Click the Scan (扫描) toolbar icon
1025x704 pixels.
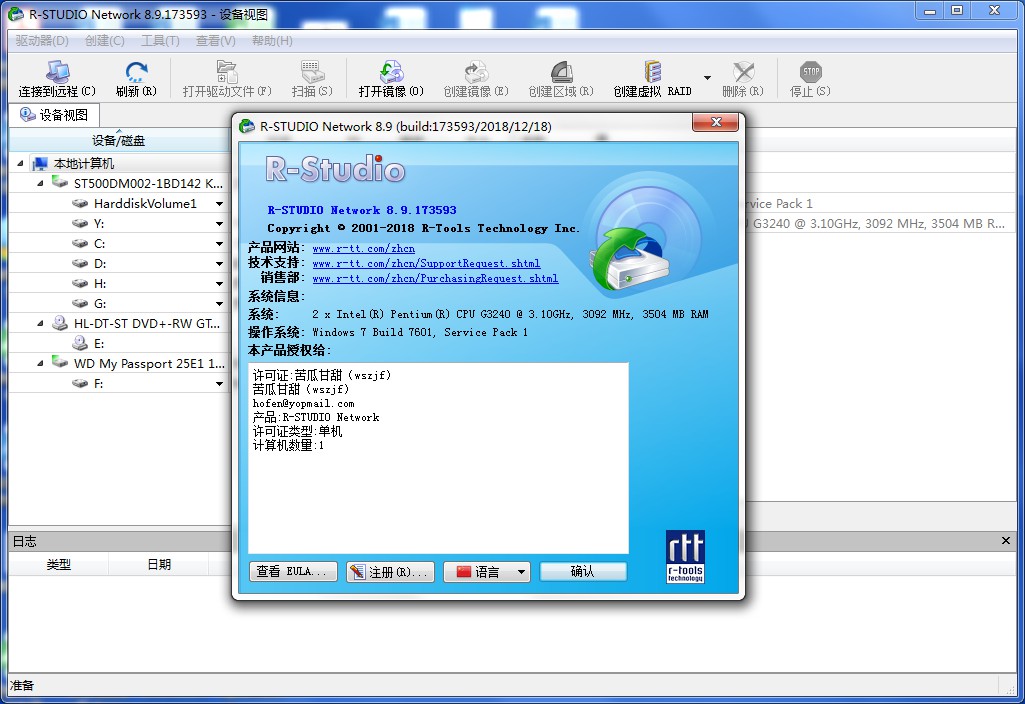(311, 71)
